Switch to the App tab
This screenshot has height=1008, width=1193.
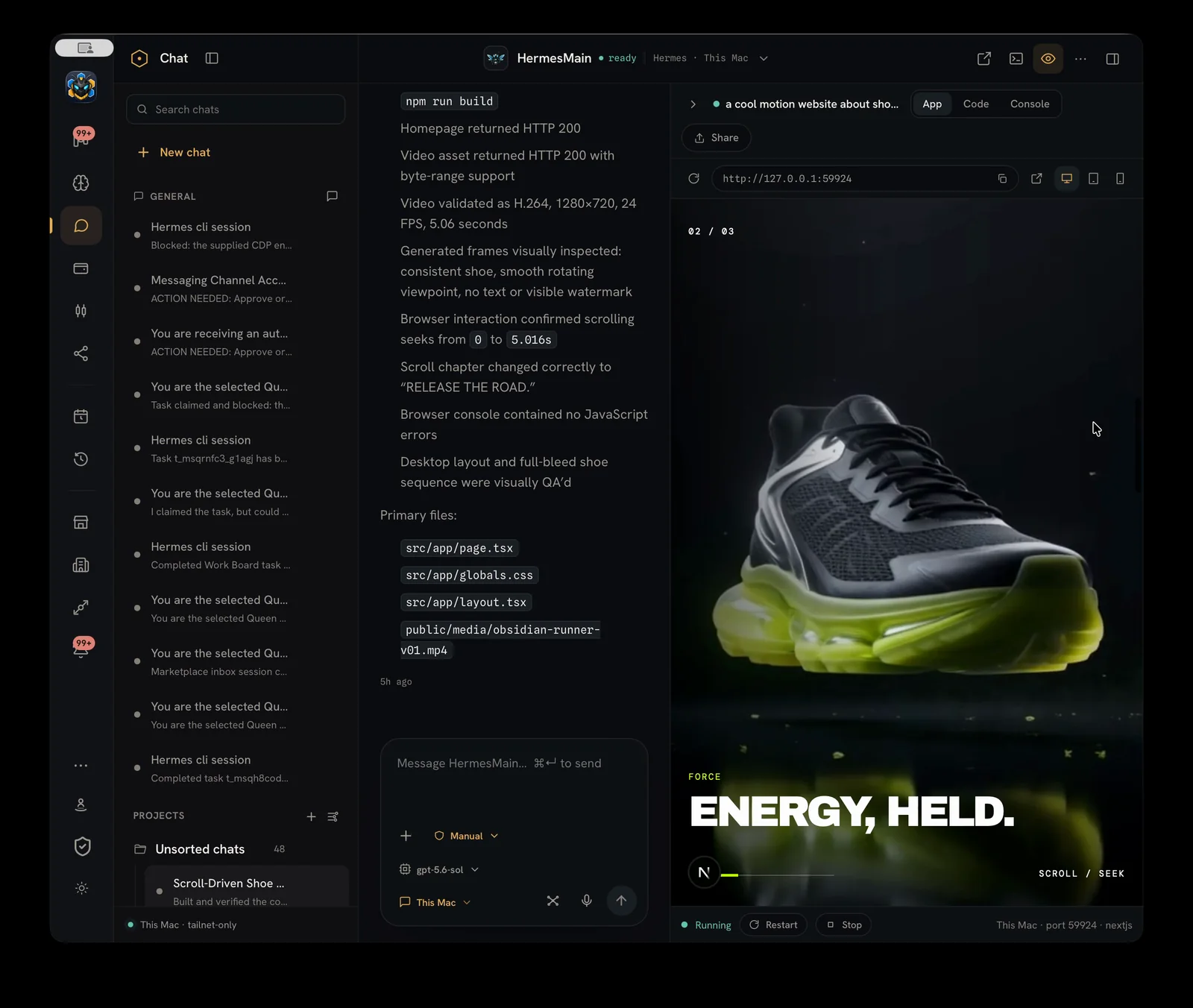coord(932,104)
